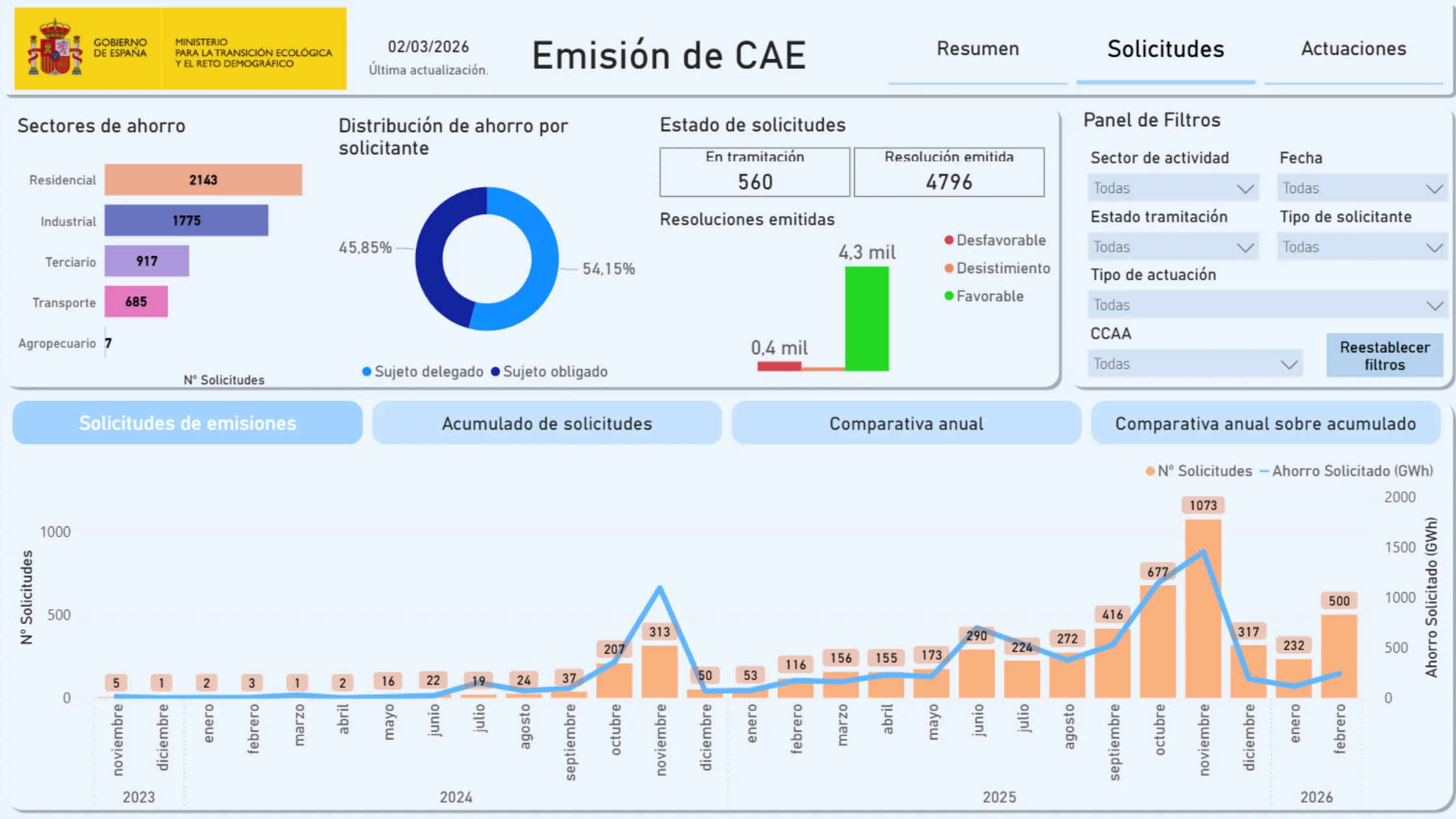Click the Desistimiento orange legend marker
This screenshot has height=819, width=1456.
tap(949, 268)
